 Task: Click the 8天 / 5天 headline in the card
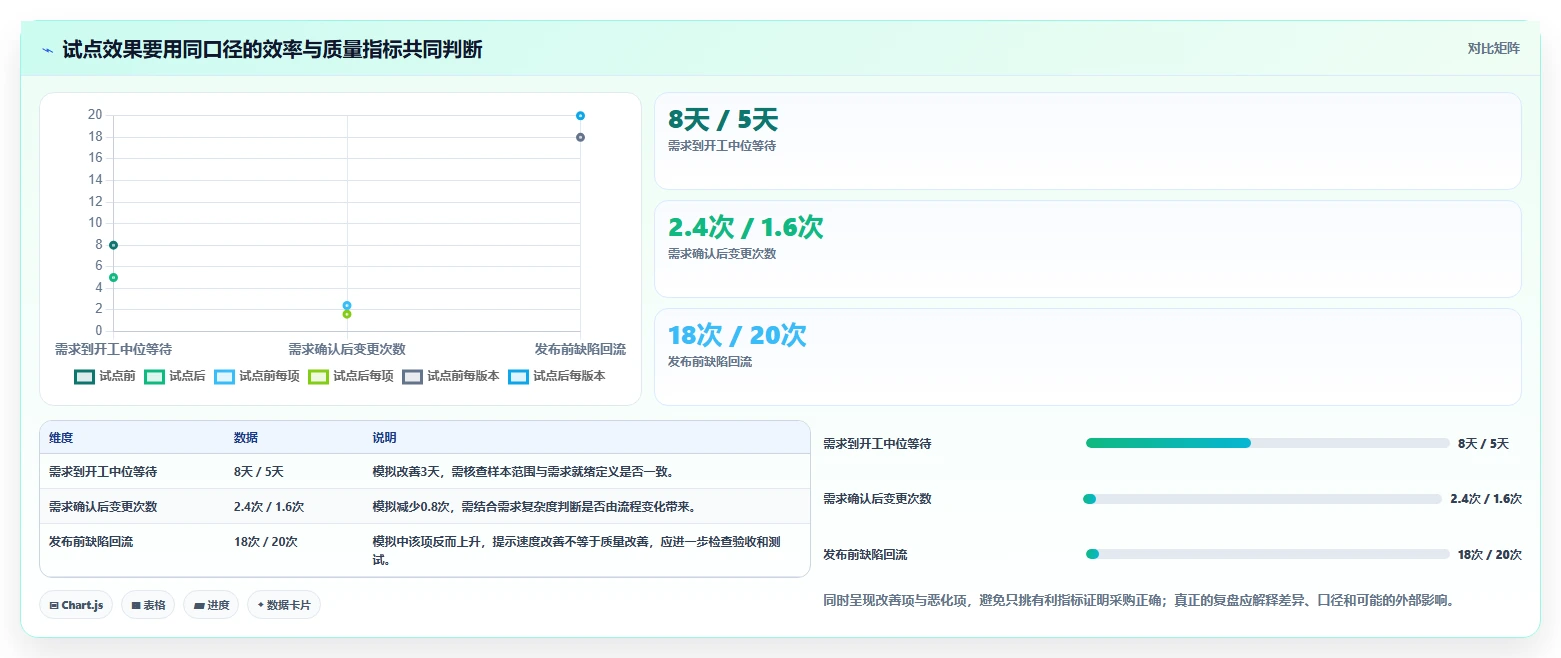pos(723,120)
